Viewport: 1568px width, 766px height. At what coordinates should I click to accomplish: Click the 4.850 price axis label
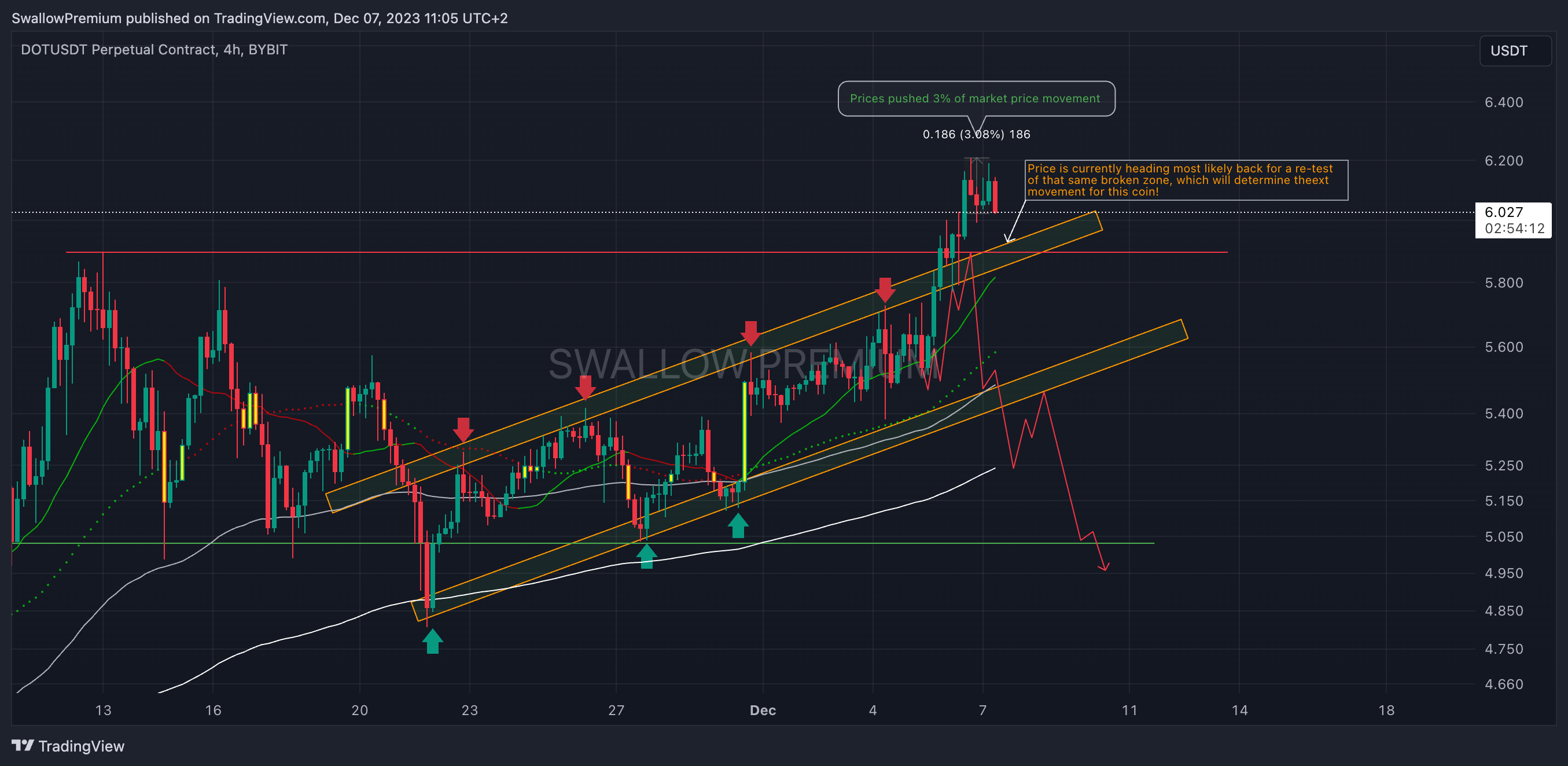click(1503, 611)
